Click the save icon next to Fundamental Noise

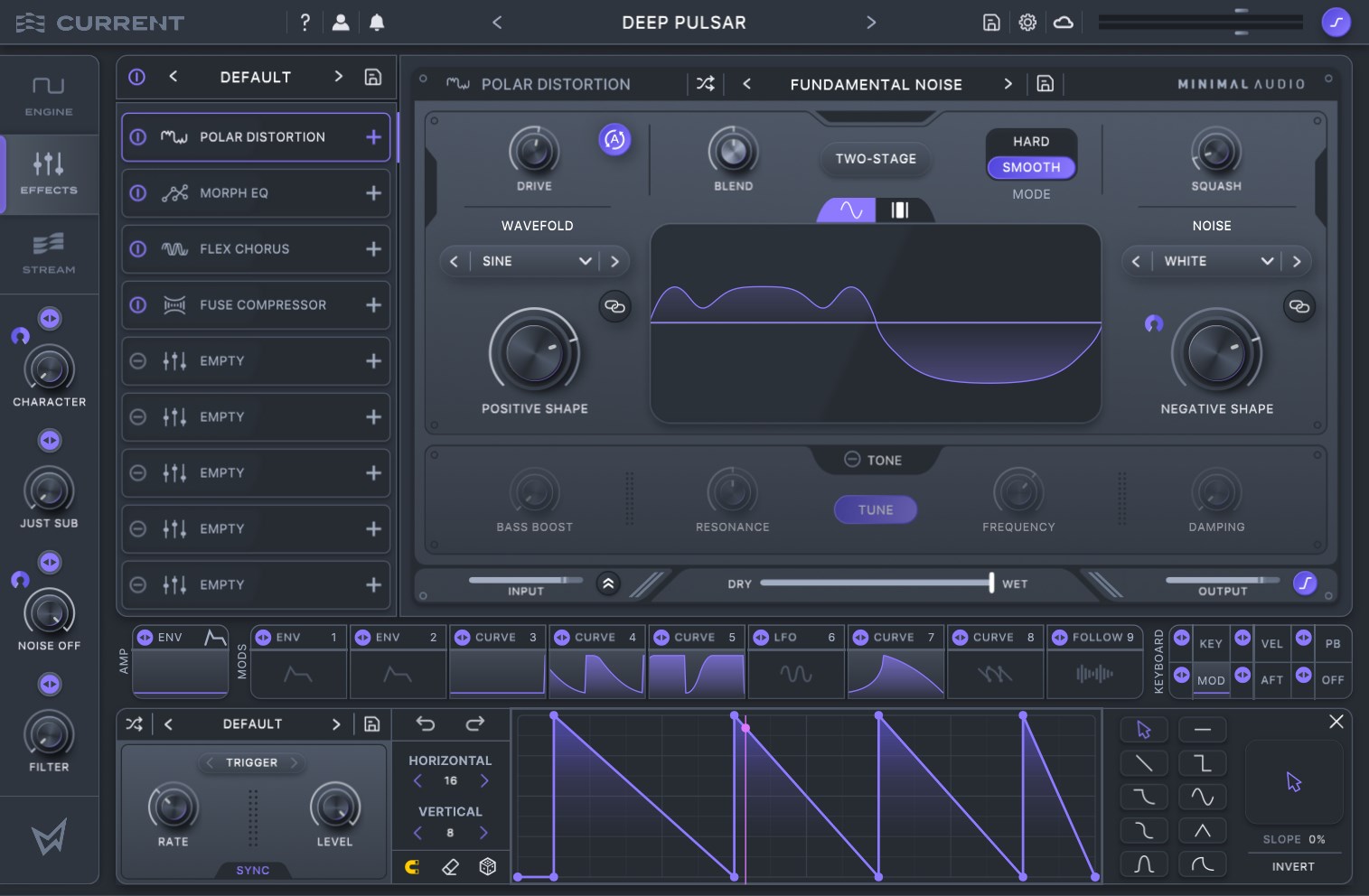1045,84
